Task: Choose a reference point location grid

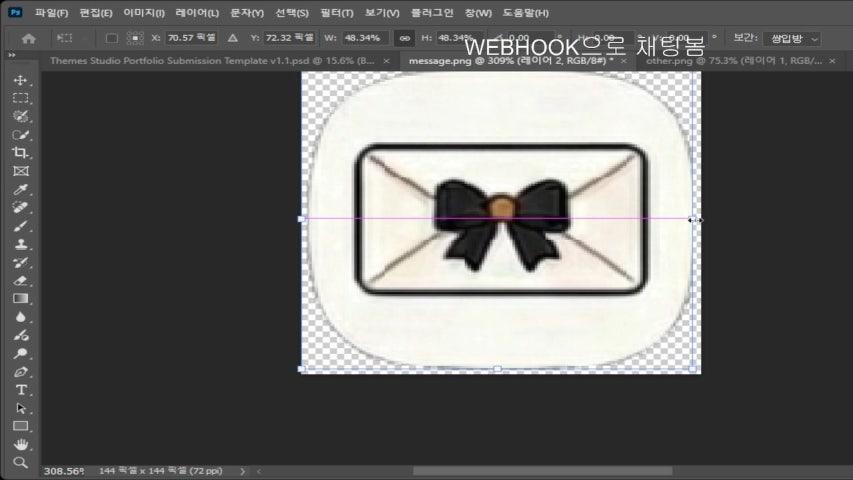Action: pyautogui.click(x=134, y=38)
